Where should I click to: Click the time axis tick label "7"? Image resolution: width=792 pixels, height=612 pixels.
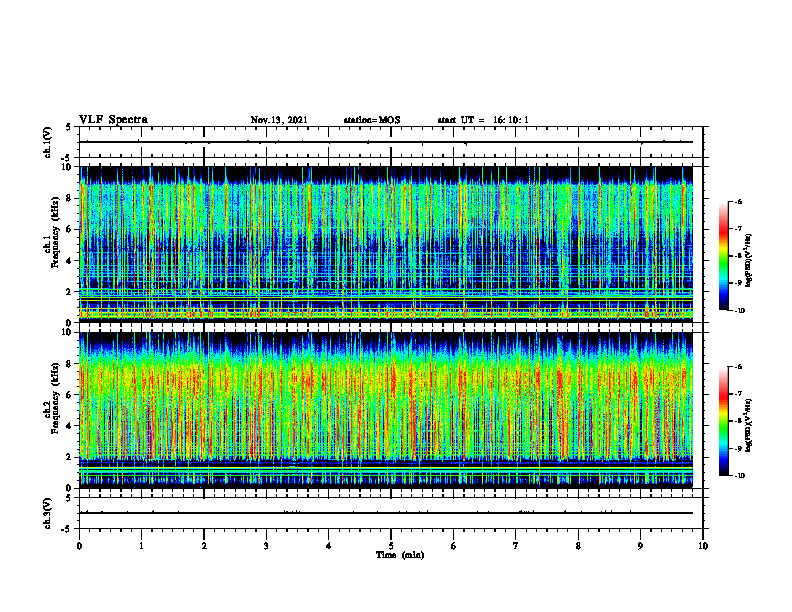516,546
